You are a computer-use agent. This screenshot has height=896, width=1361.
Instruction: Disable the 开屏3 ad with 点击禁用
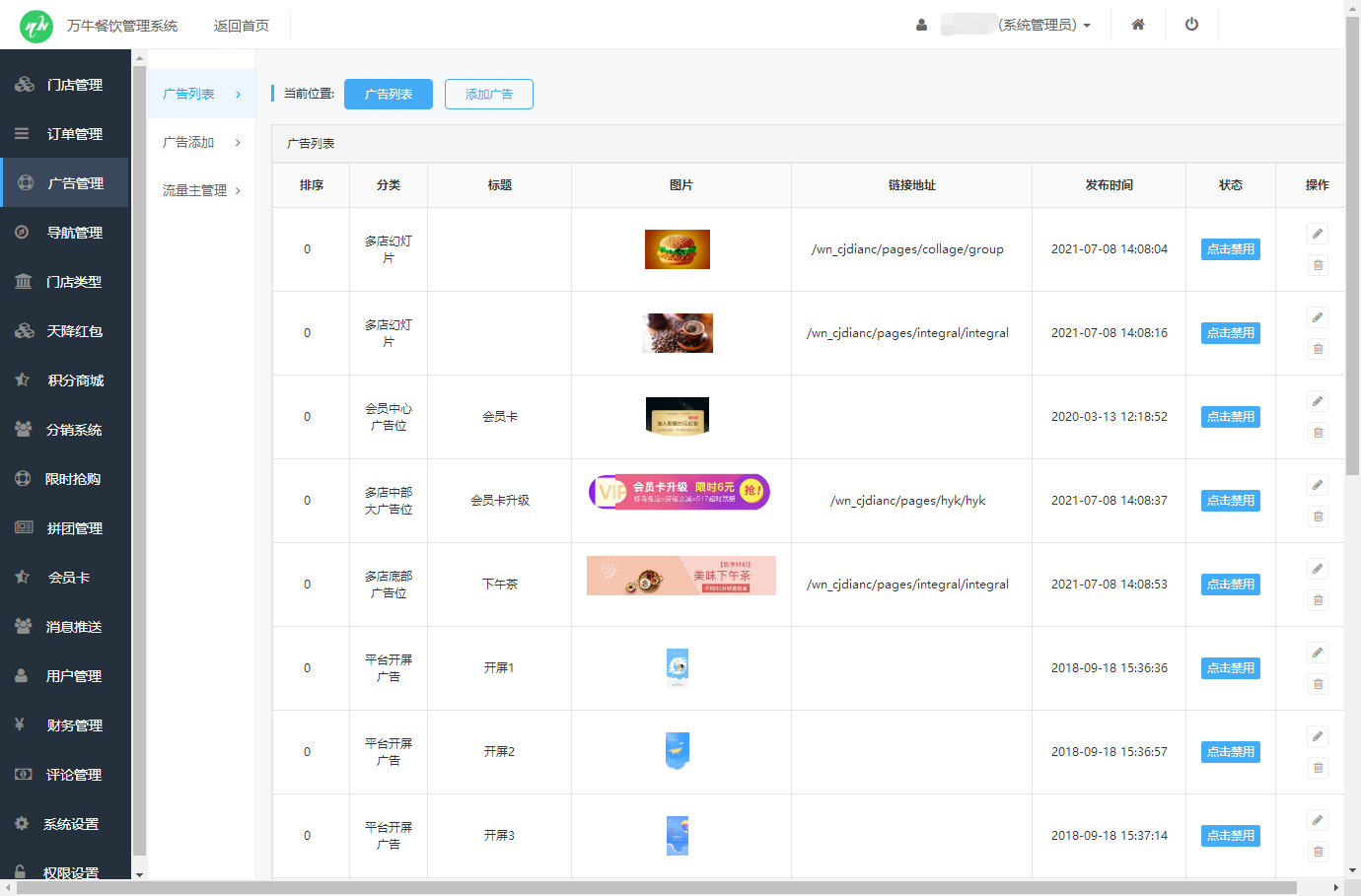(1230, 836)
